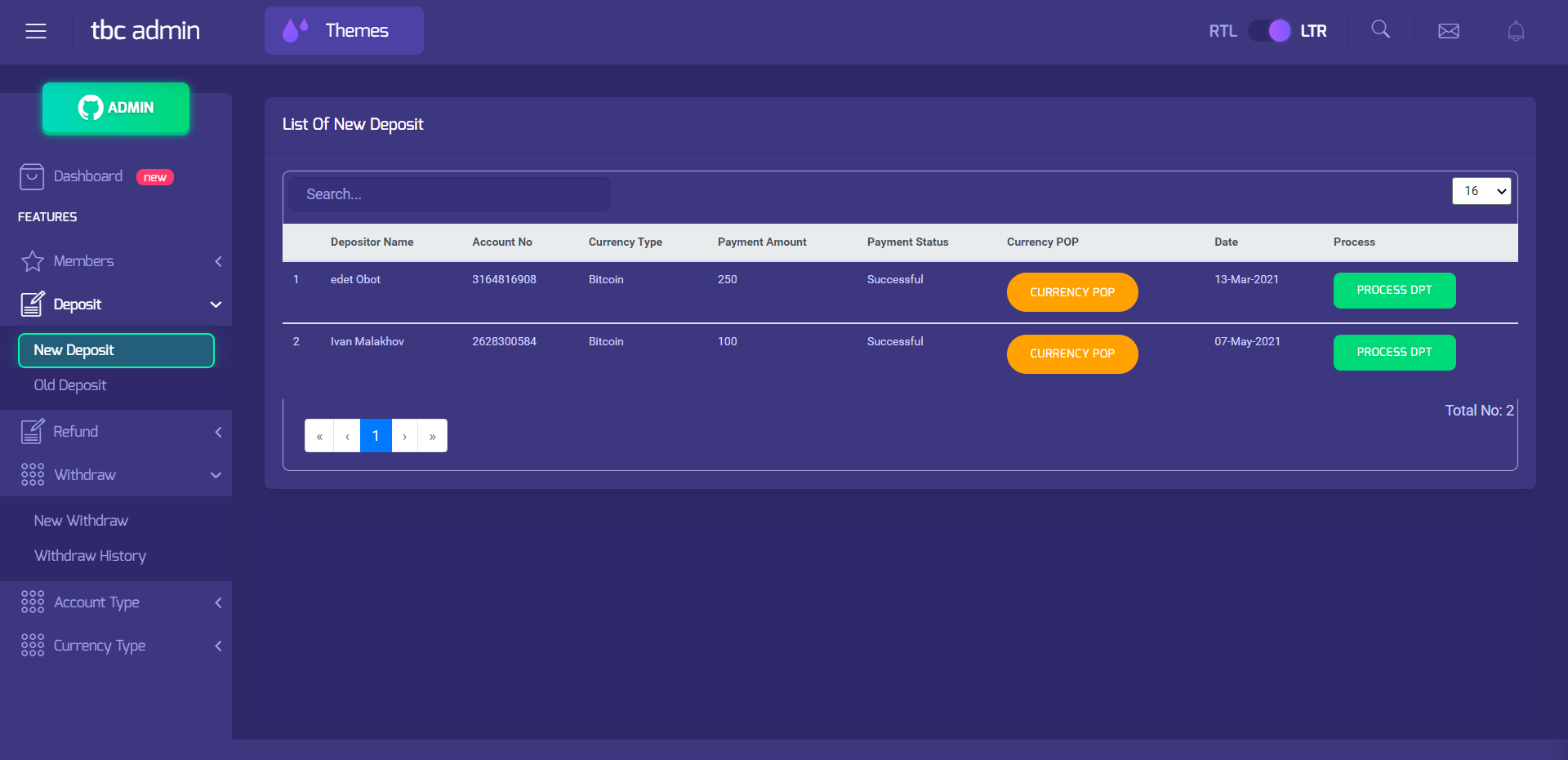Image resolution: width=1568 pixels, height=760 pixels.
Task: Open the hamburger menu icon
Action: tap(36, 30)
